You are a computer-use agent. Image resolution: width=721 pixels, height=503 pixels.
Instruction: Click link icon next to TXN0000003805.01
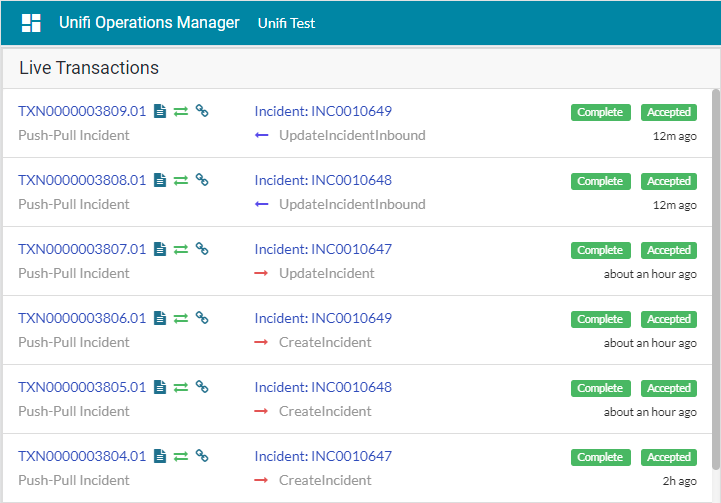point(202,388)
